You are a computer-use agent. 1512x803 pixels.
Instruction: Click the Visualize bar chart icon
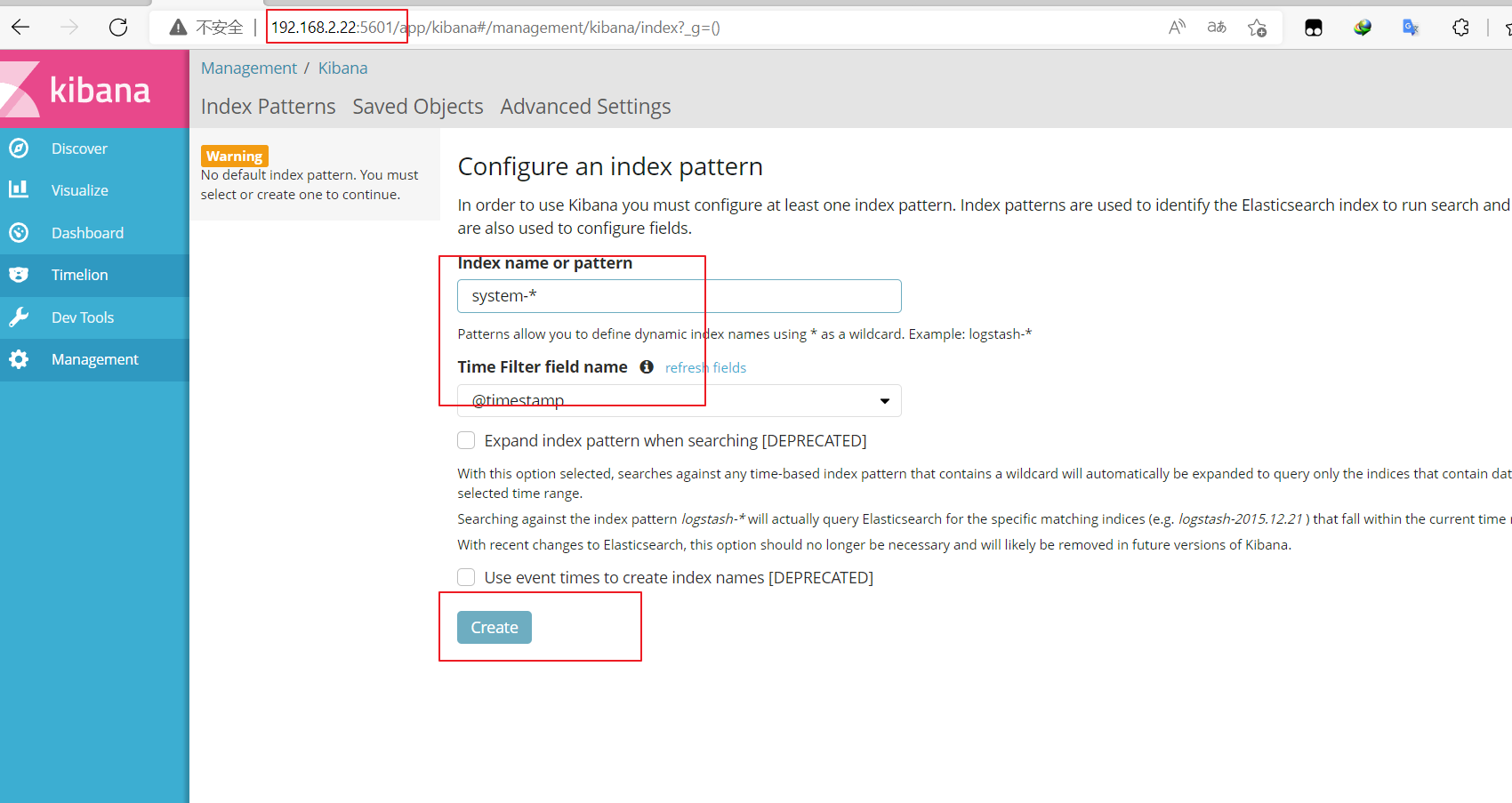(x=19, y=189)
